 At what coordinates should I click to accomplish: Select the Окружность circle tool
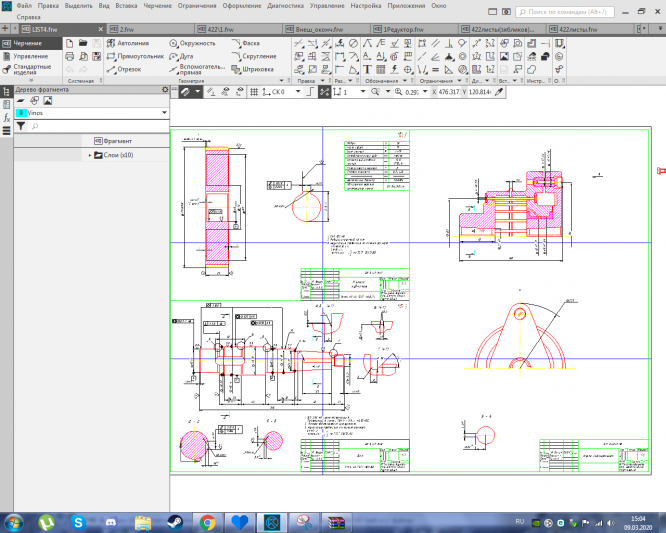(194, 44)
